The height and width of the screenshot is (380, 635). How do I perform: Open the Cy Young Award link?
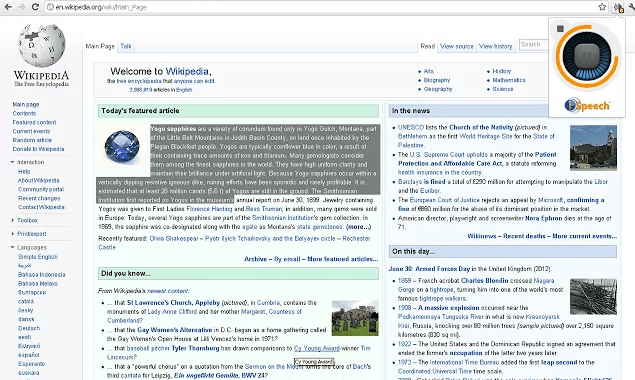(317, 348)
